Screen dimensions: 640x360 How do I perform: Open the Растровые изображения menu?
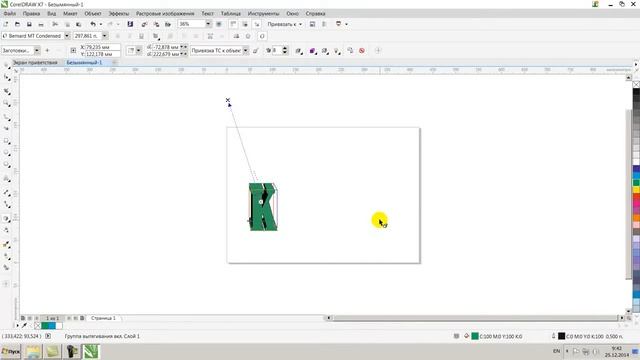coord(165,13)
